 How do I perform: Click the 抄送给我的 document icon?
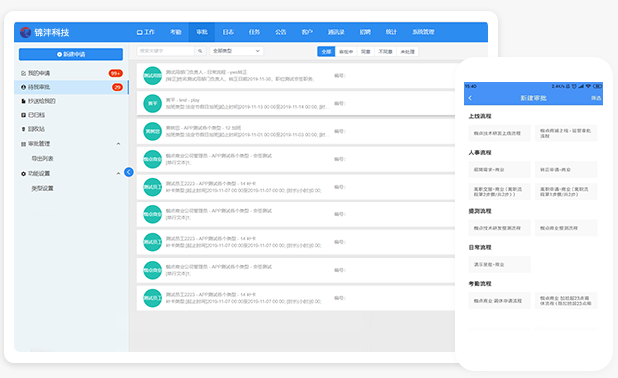(23, 101)
